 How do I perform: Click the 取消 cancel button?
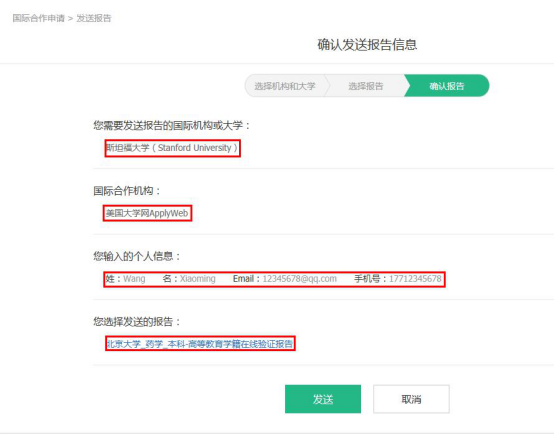click(x=411, y=399)
